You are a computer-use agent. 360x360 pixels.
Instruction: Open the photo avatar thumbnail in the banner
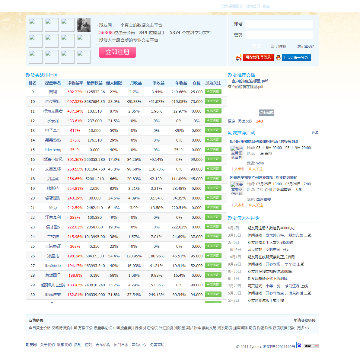coord(84,25)
